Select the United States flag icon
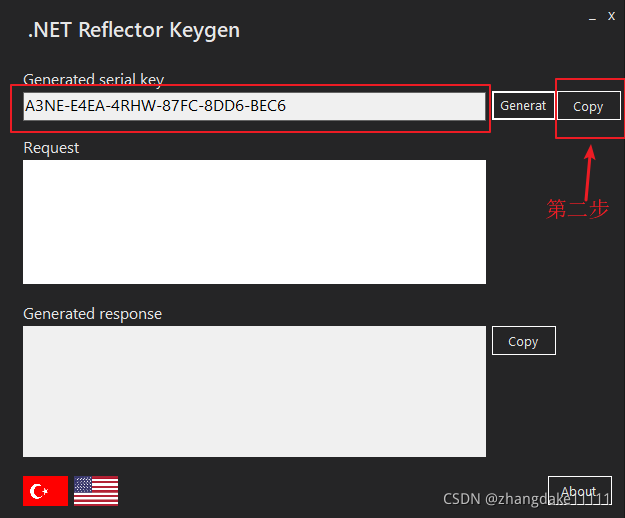Screen dimensions: 625x518 96,490
